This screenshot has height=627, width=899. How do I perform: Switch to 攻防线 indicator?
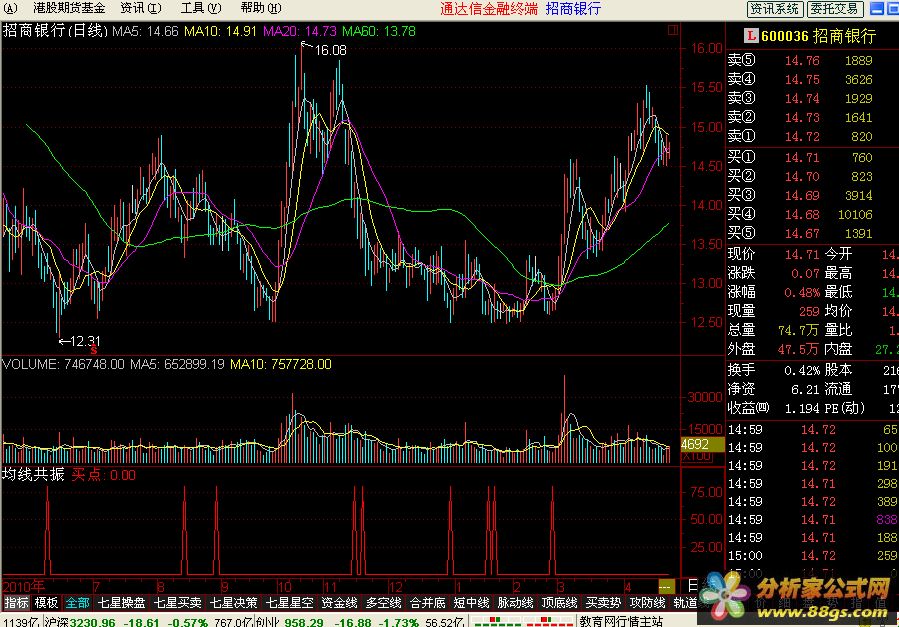(x=647, y=603)
